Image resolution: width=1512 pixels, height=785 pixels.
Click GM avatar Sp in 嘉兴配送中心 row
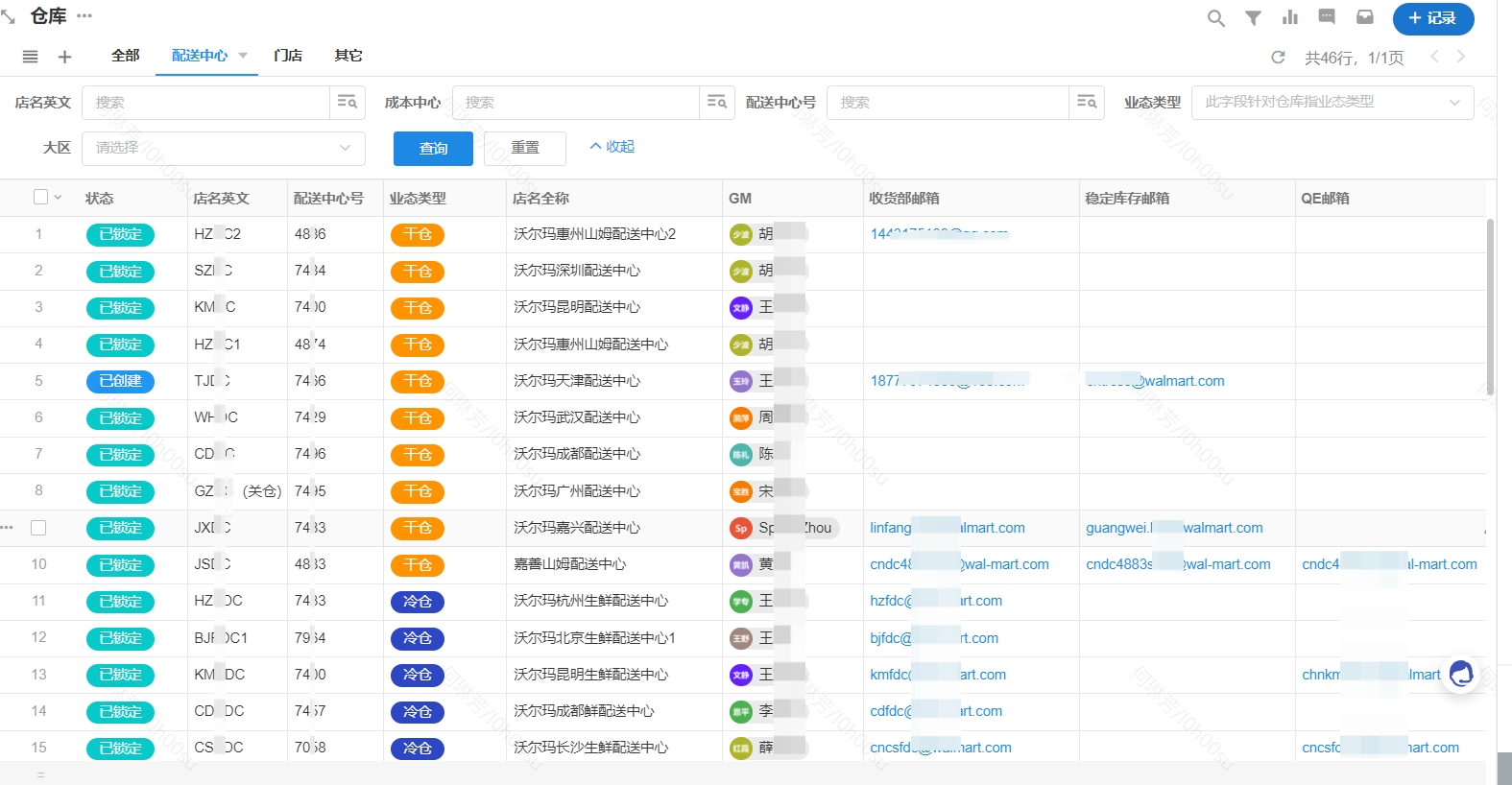coord(740,528)
